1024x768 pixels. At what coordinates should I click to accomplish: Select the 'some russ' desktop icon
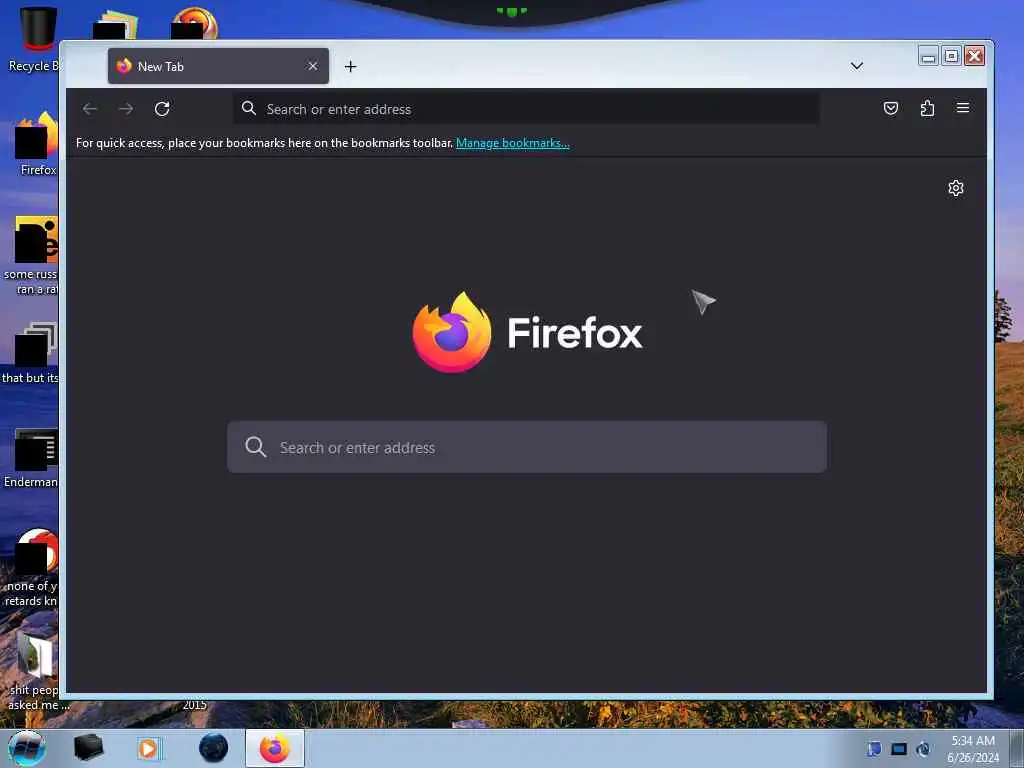click(31, 256)
